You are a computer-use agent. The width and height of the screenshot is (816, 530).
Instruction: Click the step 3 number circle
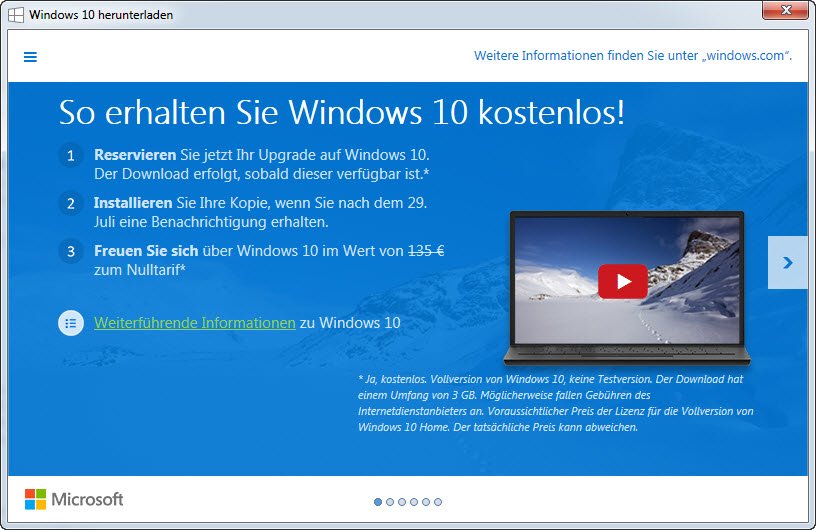click(71, 251)
